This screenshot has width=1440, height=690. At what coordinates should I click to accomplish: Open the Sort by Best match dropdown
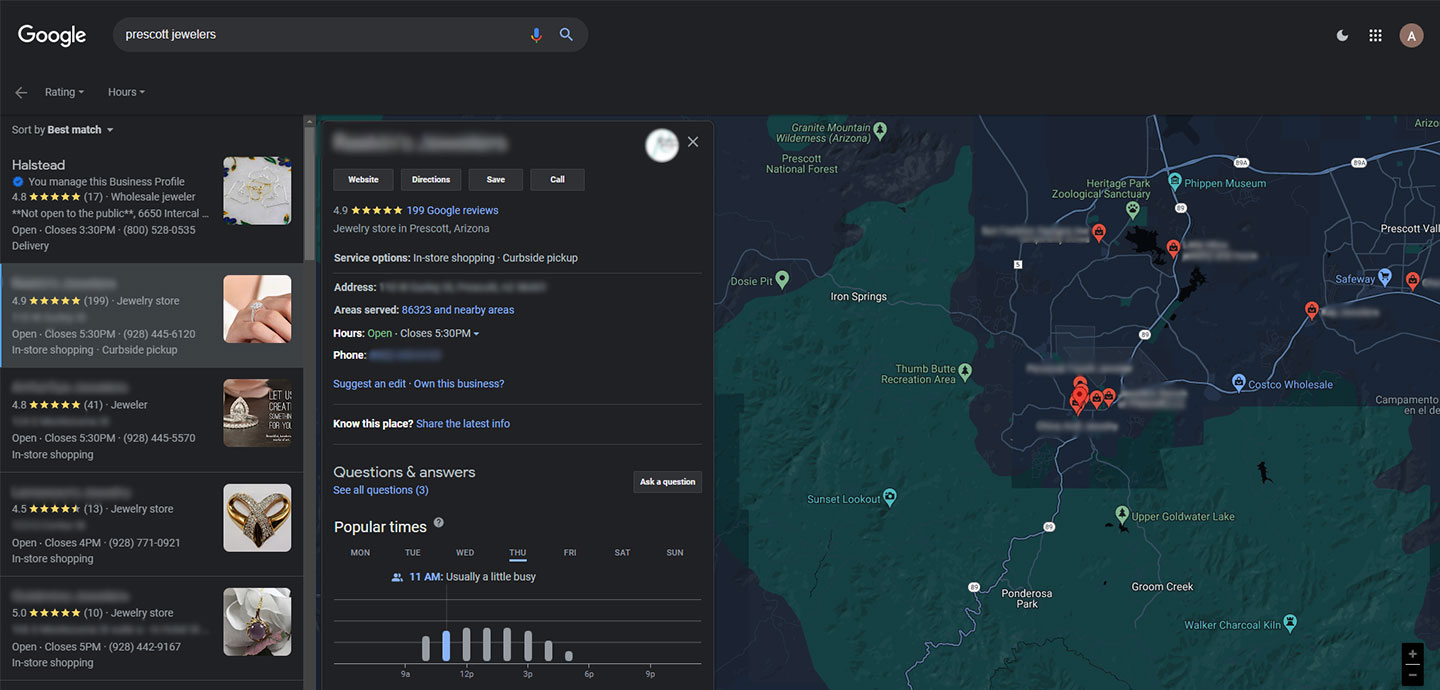(x=63, y=130)
